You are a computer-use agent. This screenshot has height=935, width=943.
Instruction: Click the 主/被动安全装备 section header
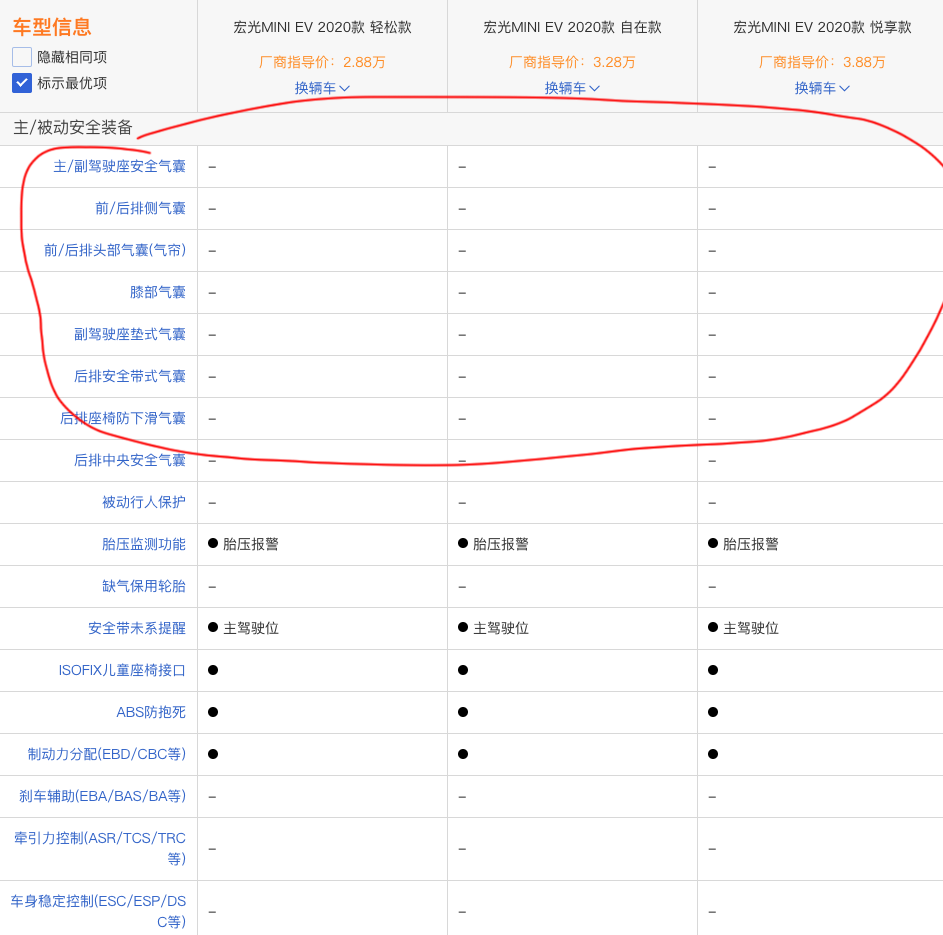(x=73, y=128)
